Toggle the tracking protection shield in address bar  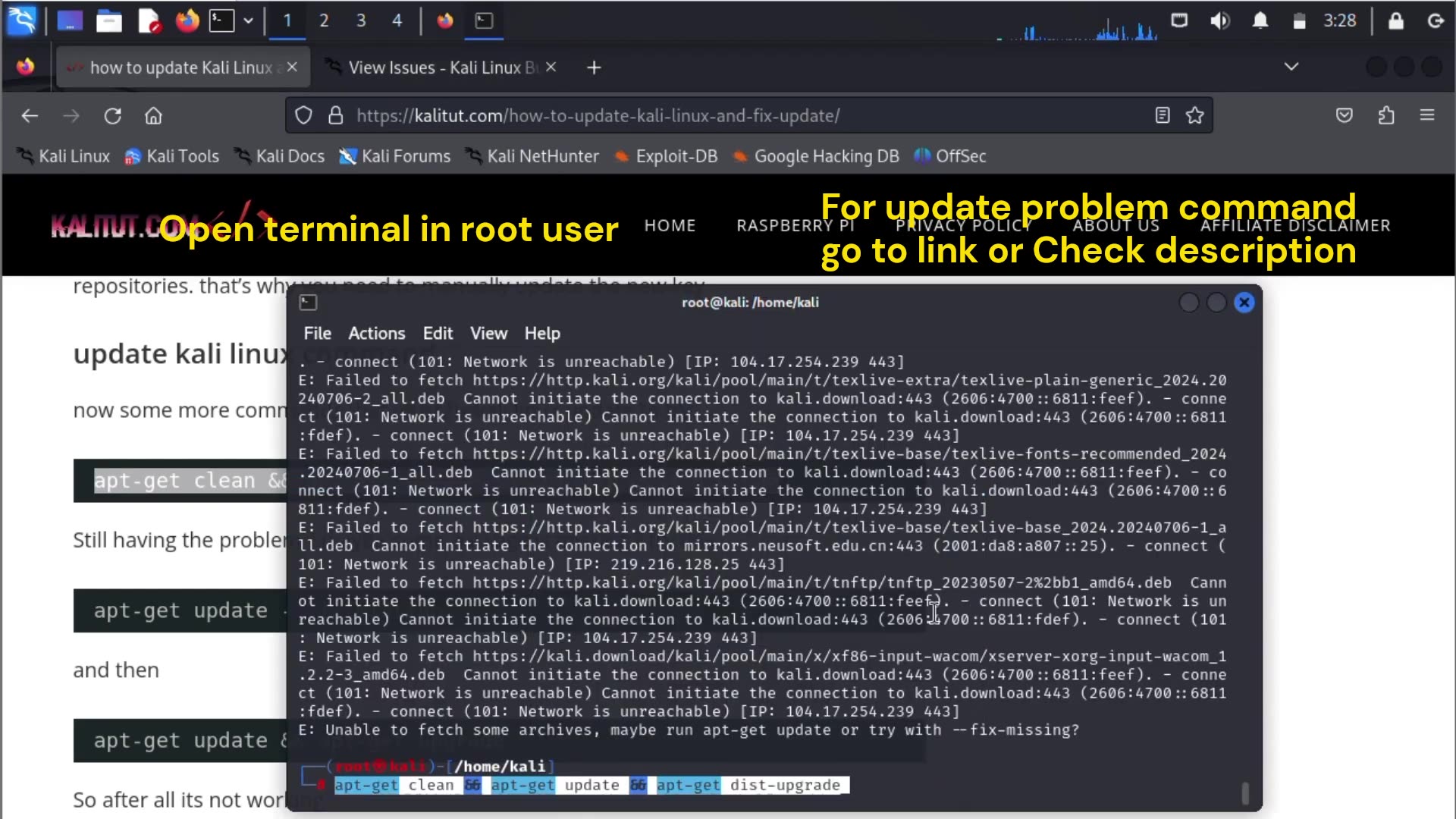click(x=303, y=115)
